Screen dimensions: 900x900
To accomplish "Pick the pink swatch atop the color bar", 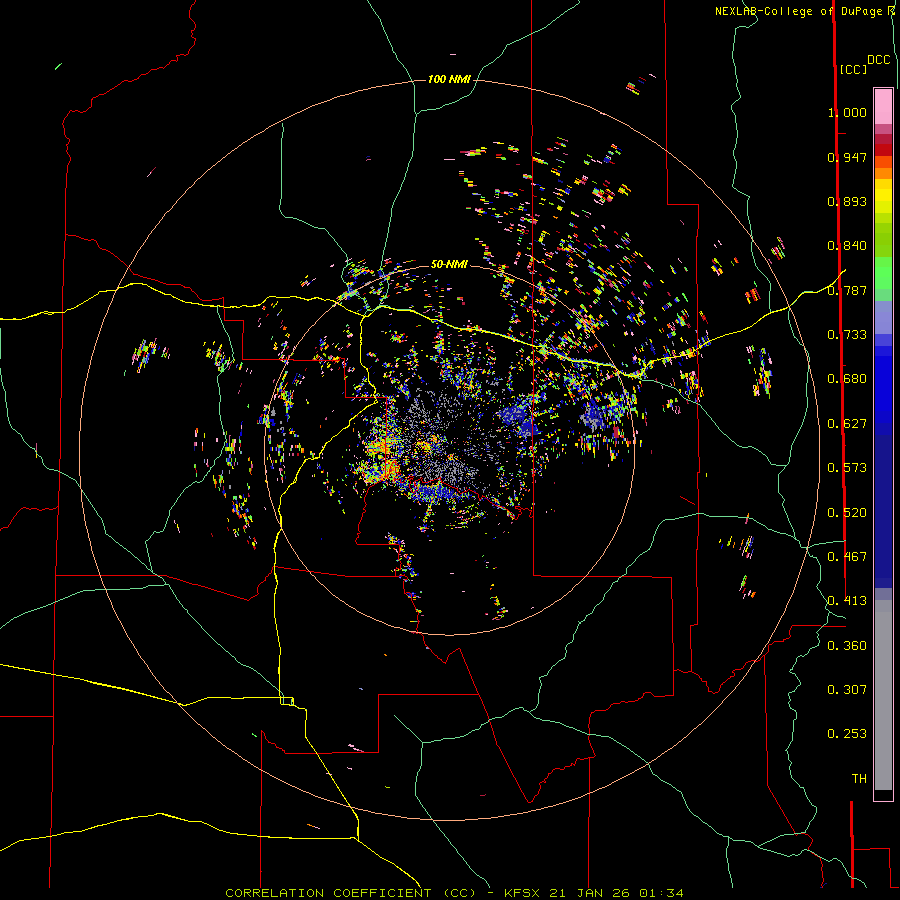I will pyautogui.click(x=883, y=107).
